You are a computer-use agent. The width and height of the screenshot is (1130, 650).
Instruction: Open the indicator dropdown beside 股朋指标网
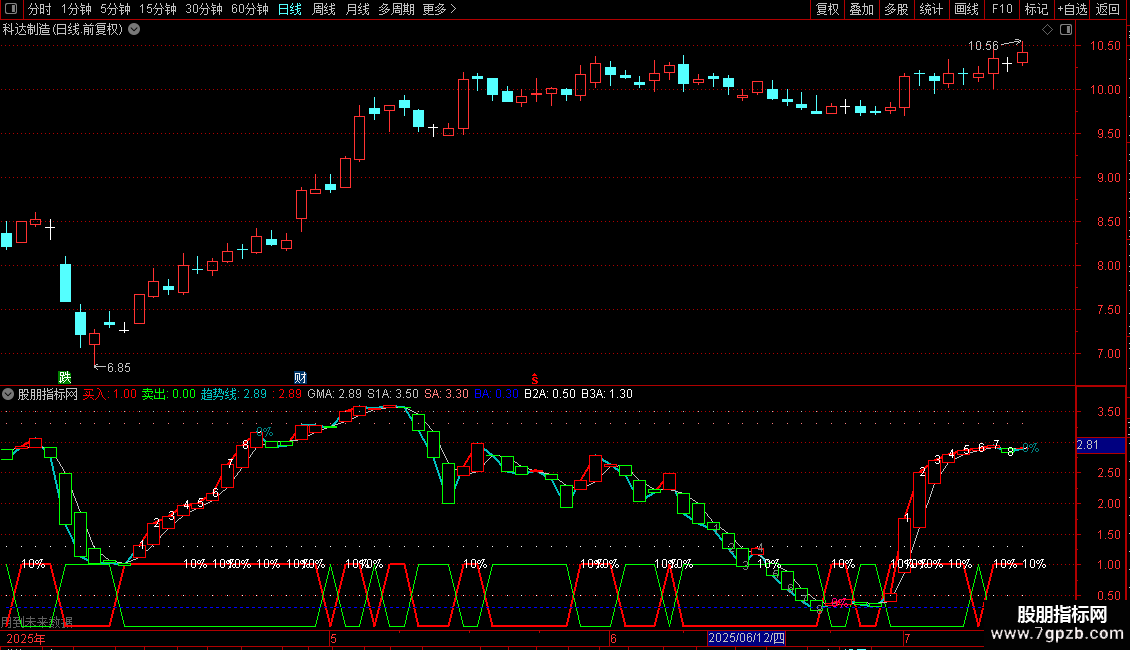point(8,394)
